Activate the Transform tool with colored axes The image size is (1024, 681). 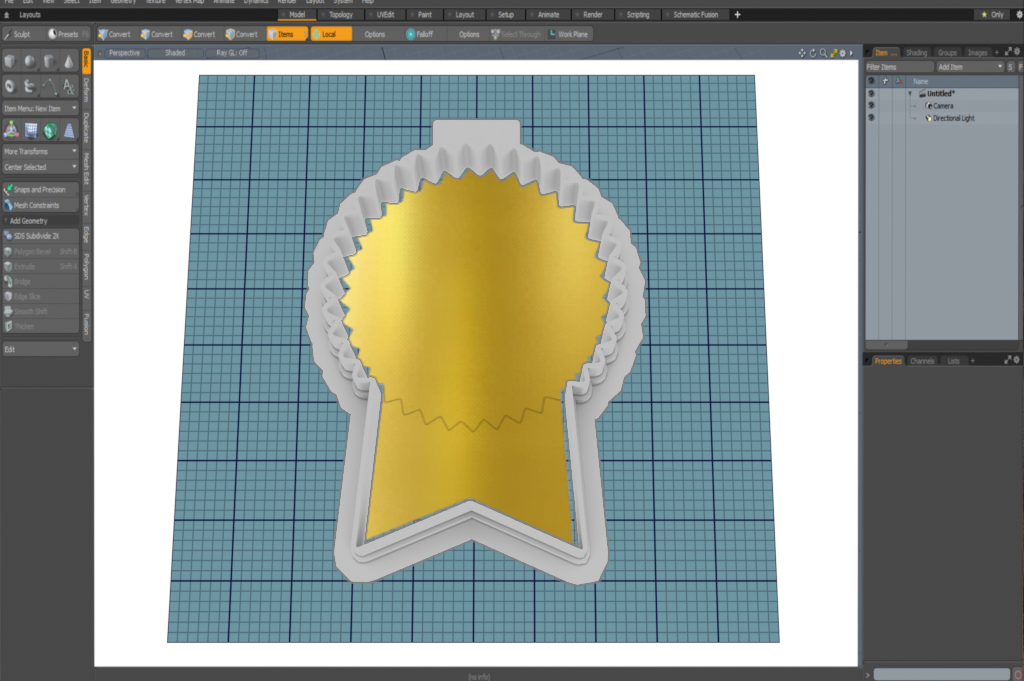point(11,131)
